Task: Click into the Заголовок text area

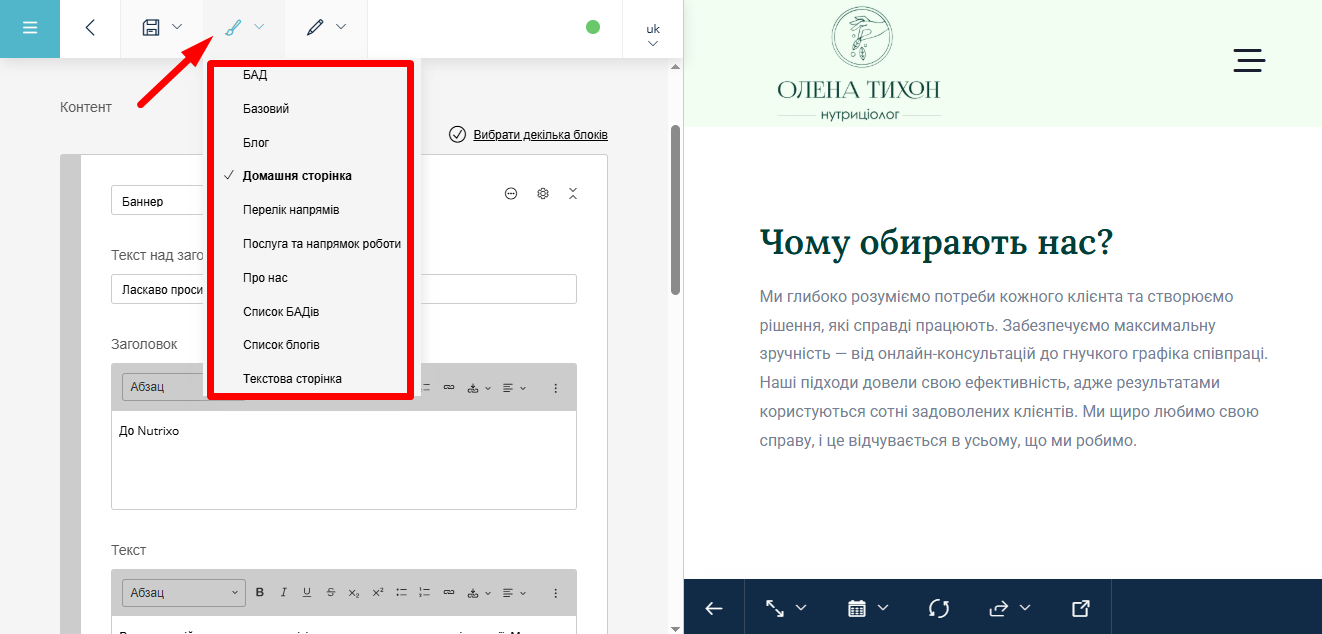Action: point(343,460)
